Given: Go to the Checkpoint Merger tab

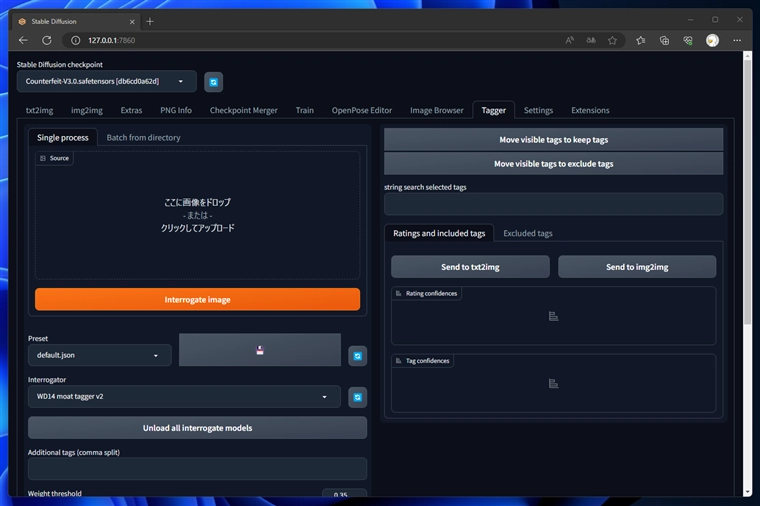Looking at the screenshot, I should click(243, 110).
